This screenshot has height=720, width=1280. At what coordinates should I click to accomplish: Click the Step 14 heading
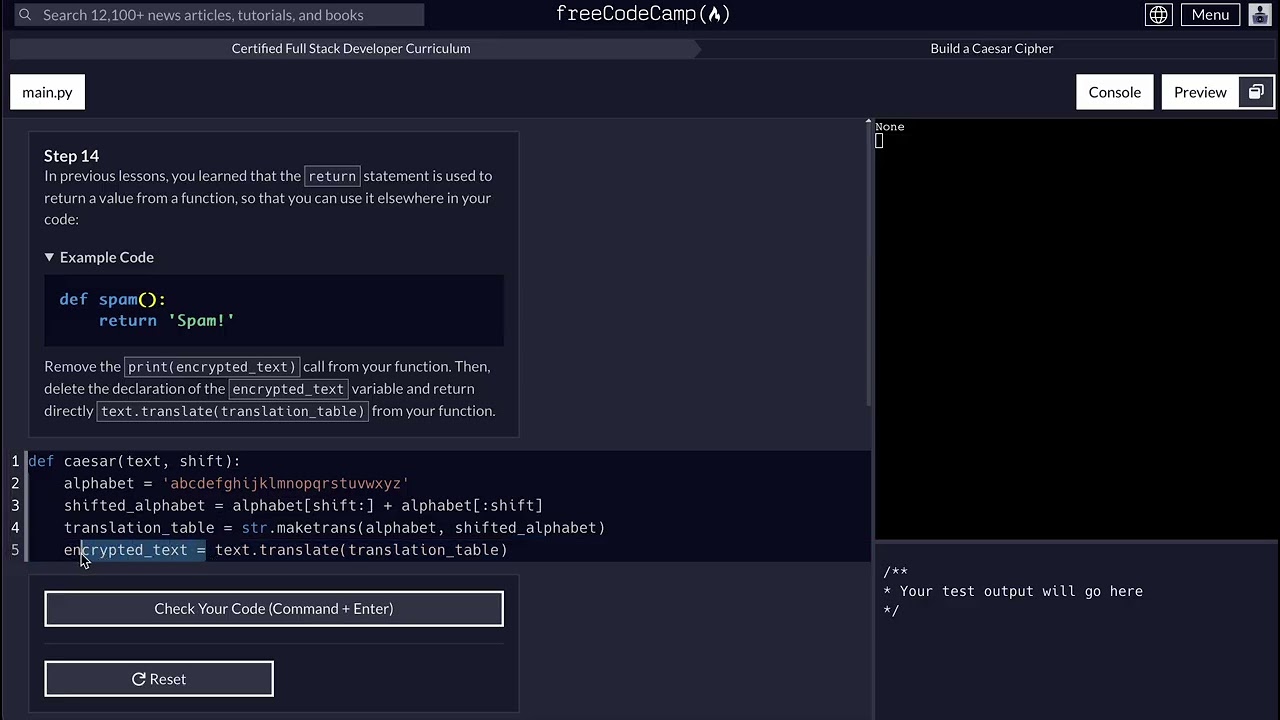[71, 156]
